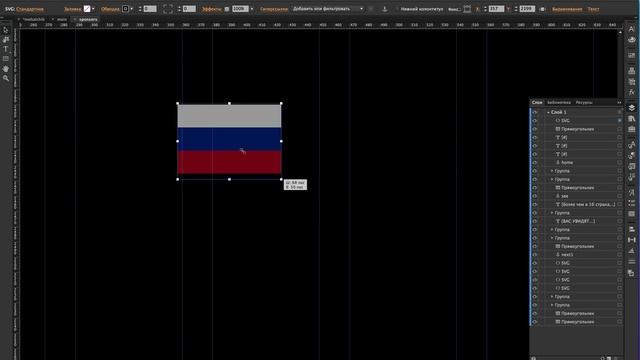Click the Гиперссылки label link
This screenshot has width=640, height=360.
pyautogui.click(x=274, y=9)
